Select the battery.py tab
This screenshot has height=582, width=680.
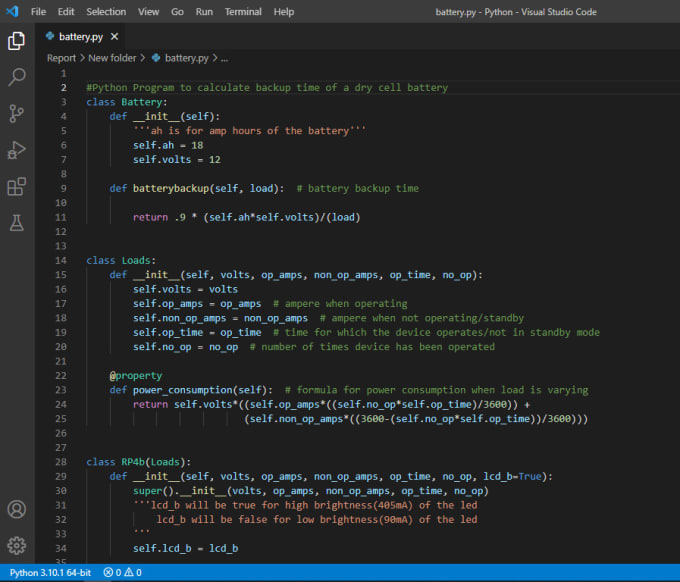coord(81,36)
